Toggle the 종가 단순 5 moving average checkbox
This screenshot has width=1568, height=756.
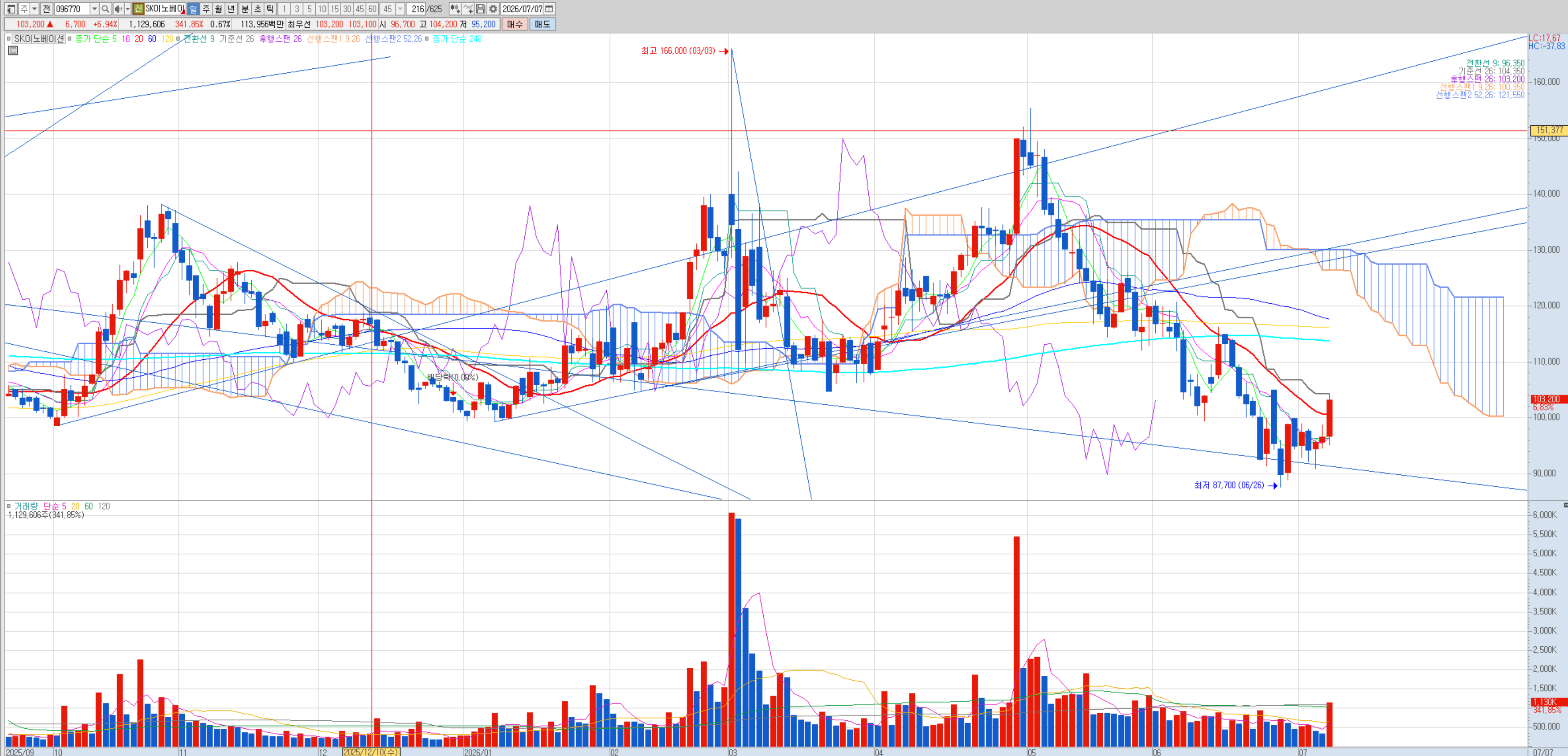click(x=70, y=38)
